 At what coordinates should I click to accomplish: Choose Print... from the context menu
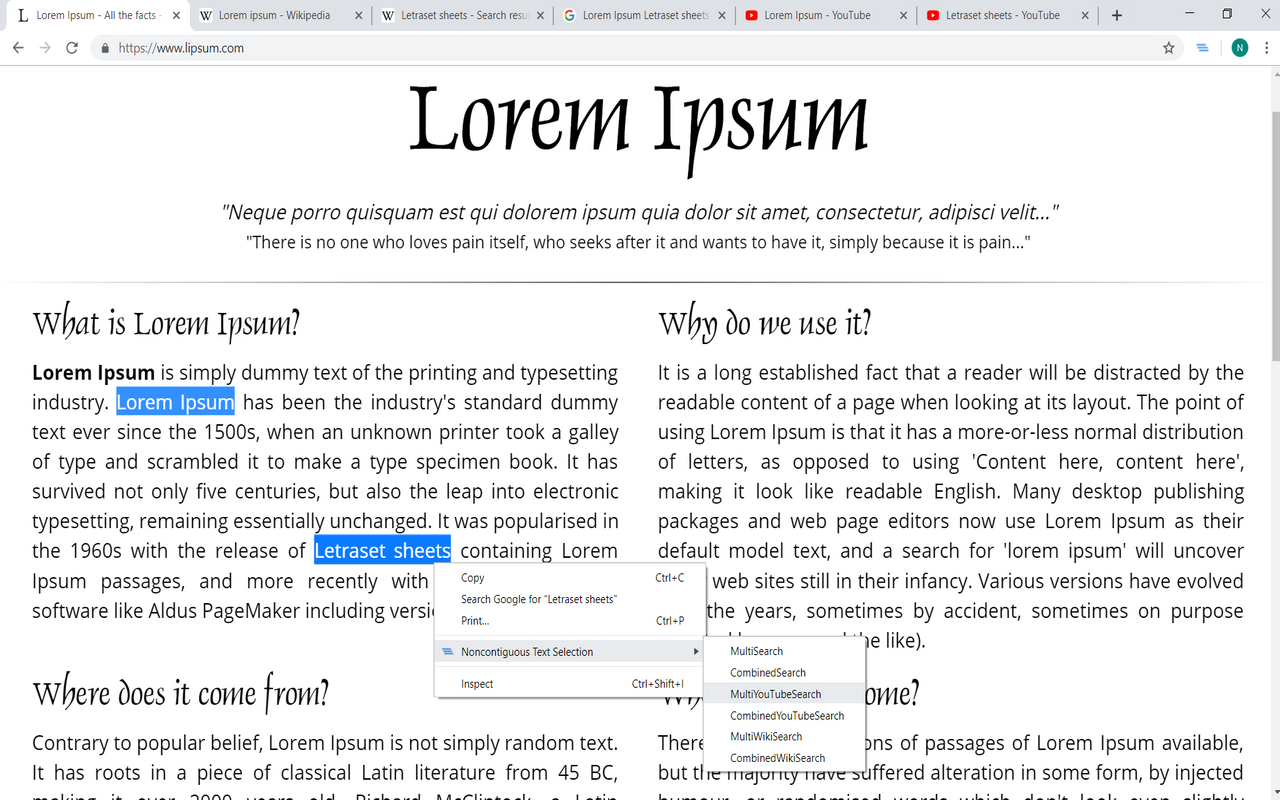click(x=474, y=620)
